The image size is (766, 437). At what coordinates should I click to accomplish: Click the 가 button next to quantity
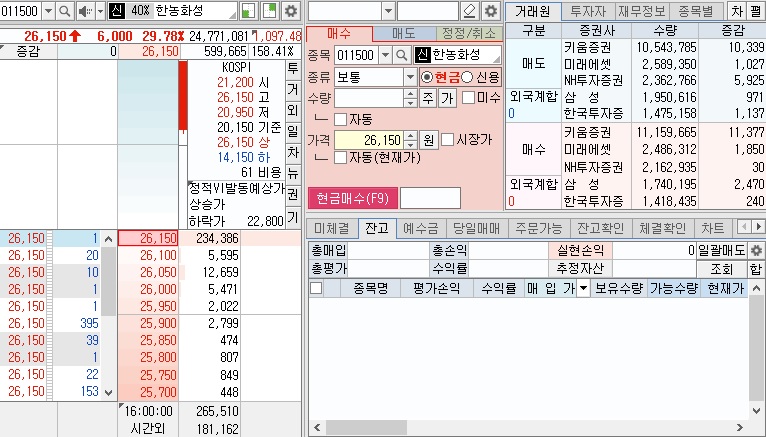pos(447,98)
